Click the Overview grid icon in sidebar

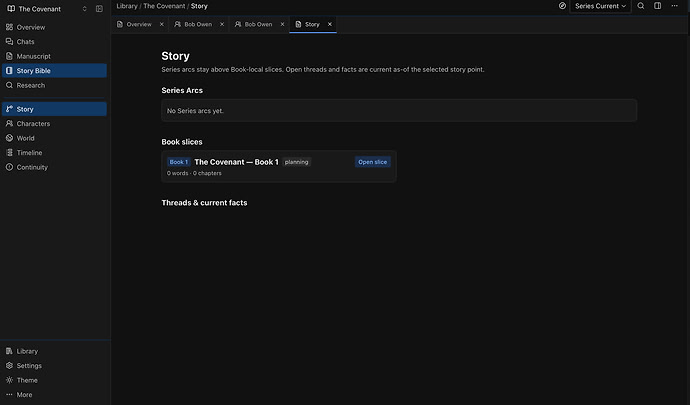(9, 27)
